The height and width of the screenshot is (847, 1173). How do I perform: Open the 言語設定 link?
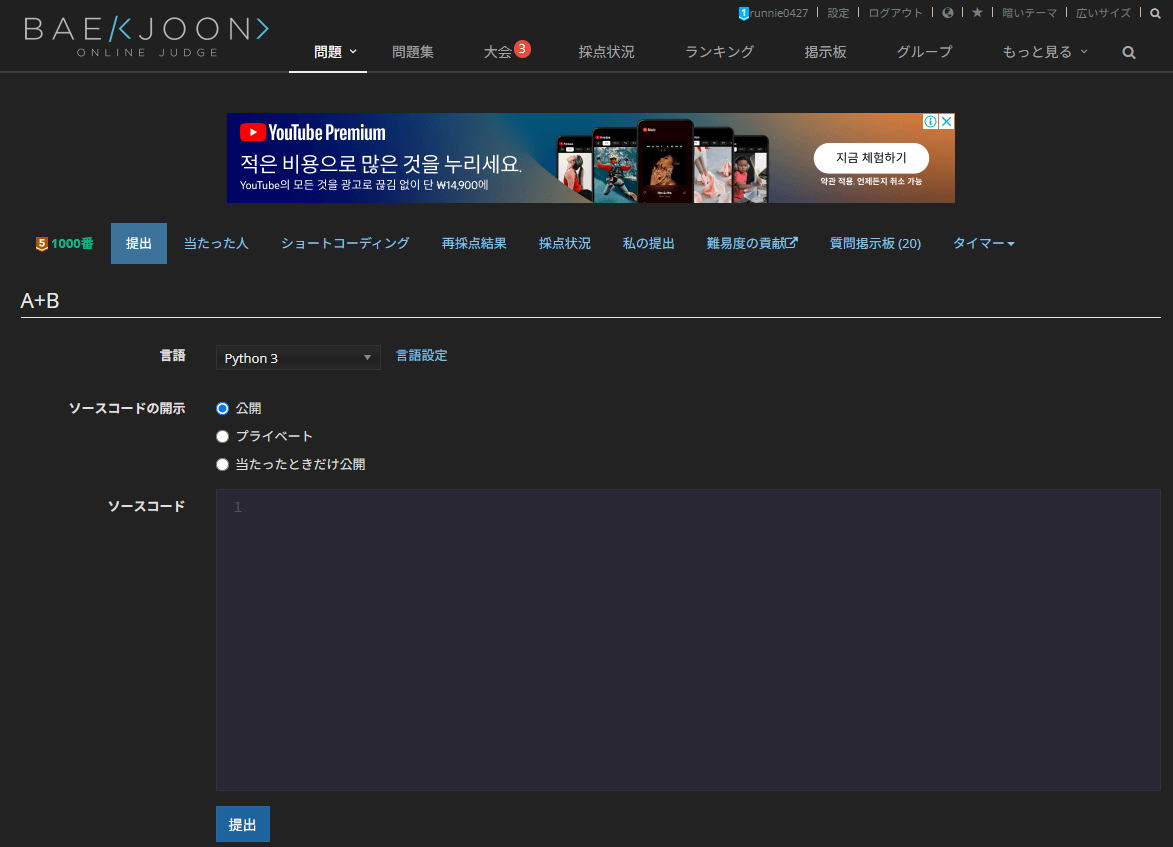pos(421,355)
